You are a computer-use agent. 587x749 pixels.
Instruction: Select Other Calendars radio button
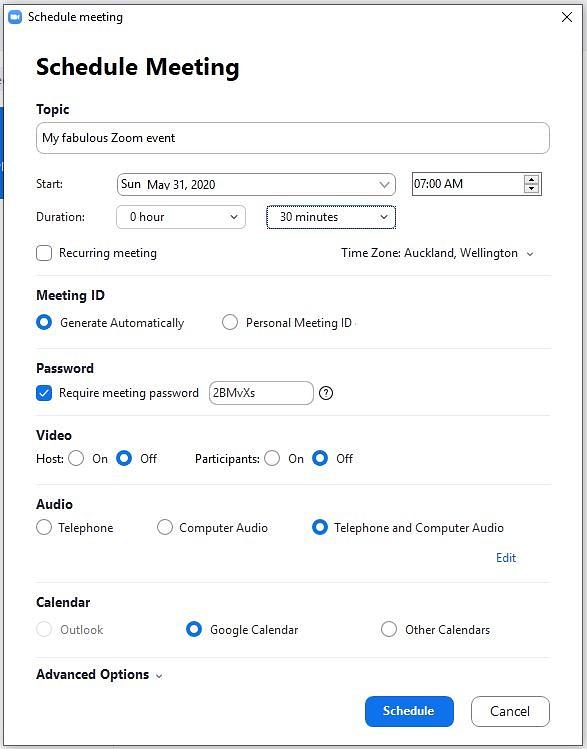(x=389, y=629)
